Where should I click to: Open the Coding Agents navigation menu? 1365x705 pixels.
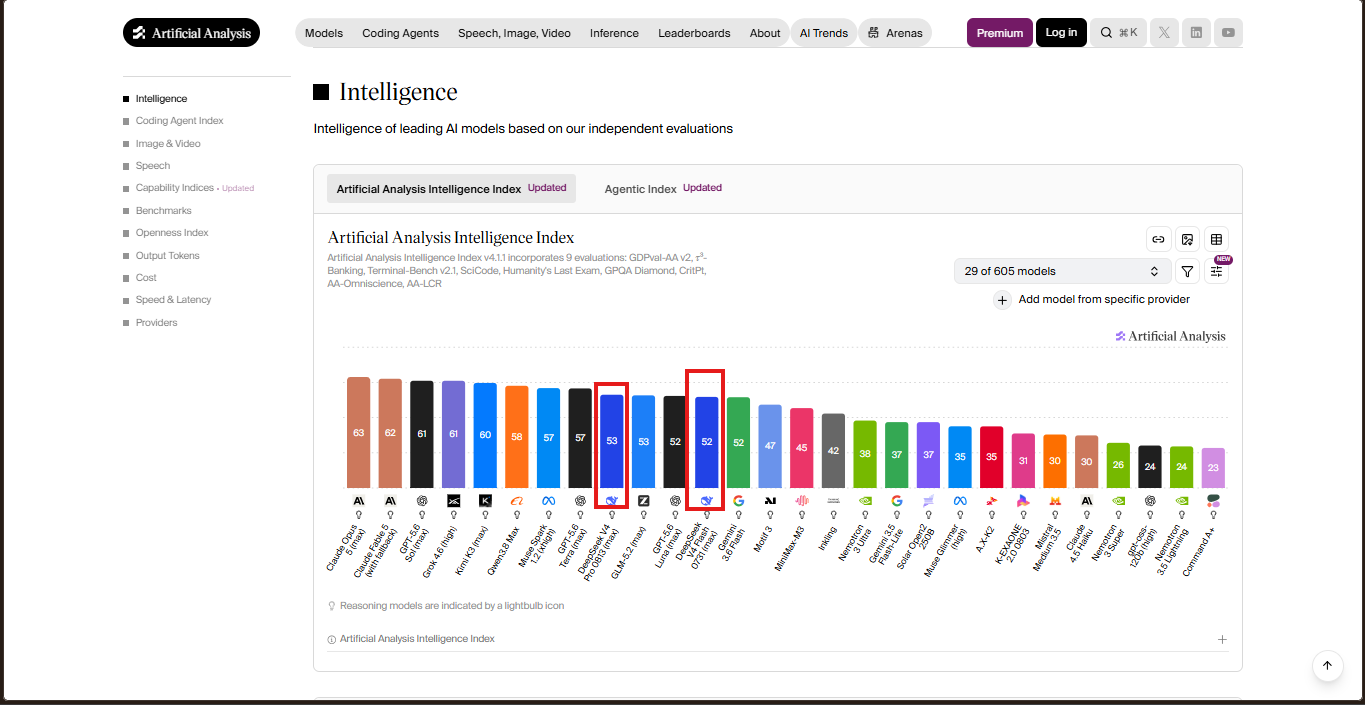pyautogui.click(x=400, y=33)
